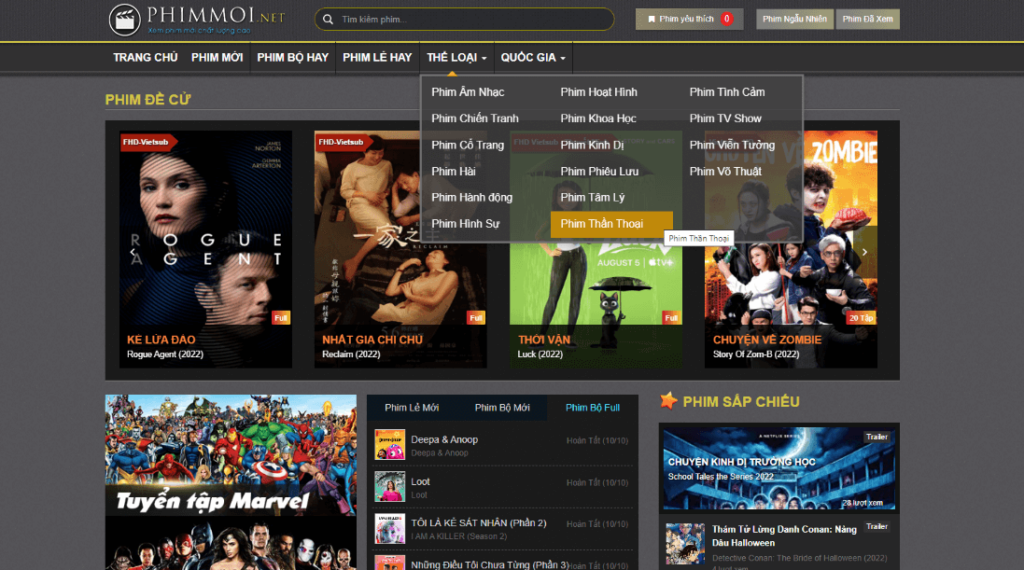The height and width of the screenshot is (570, 1024).
Task: Click the Loot series thumbnail icon
Action: coord(389,486)
